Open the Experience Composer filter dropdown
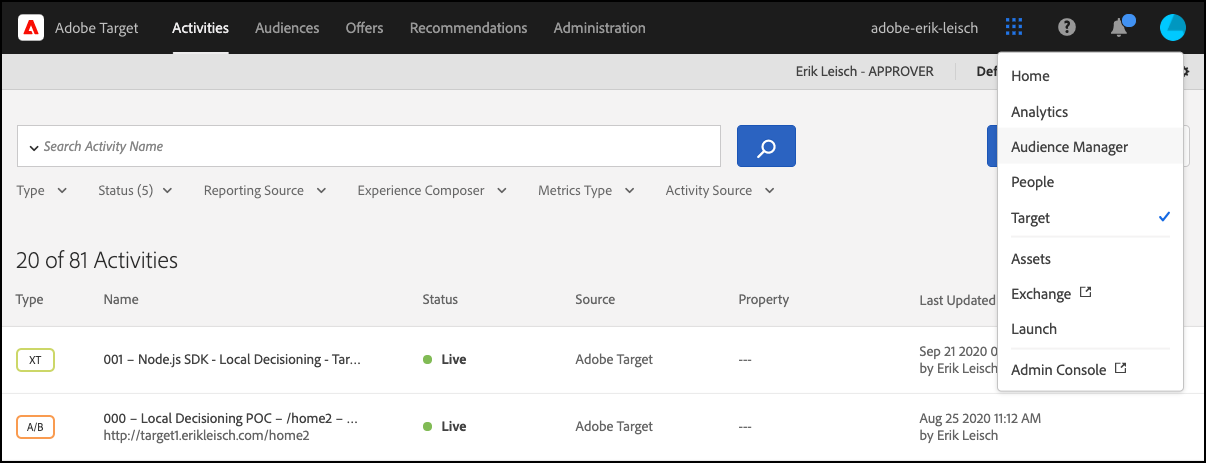Screen dimensions: 1206x463 point(432,191)
